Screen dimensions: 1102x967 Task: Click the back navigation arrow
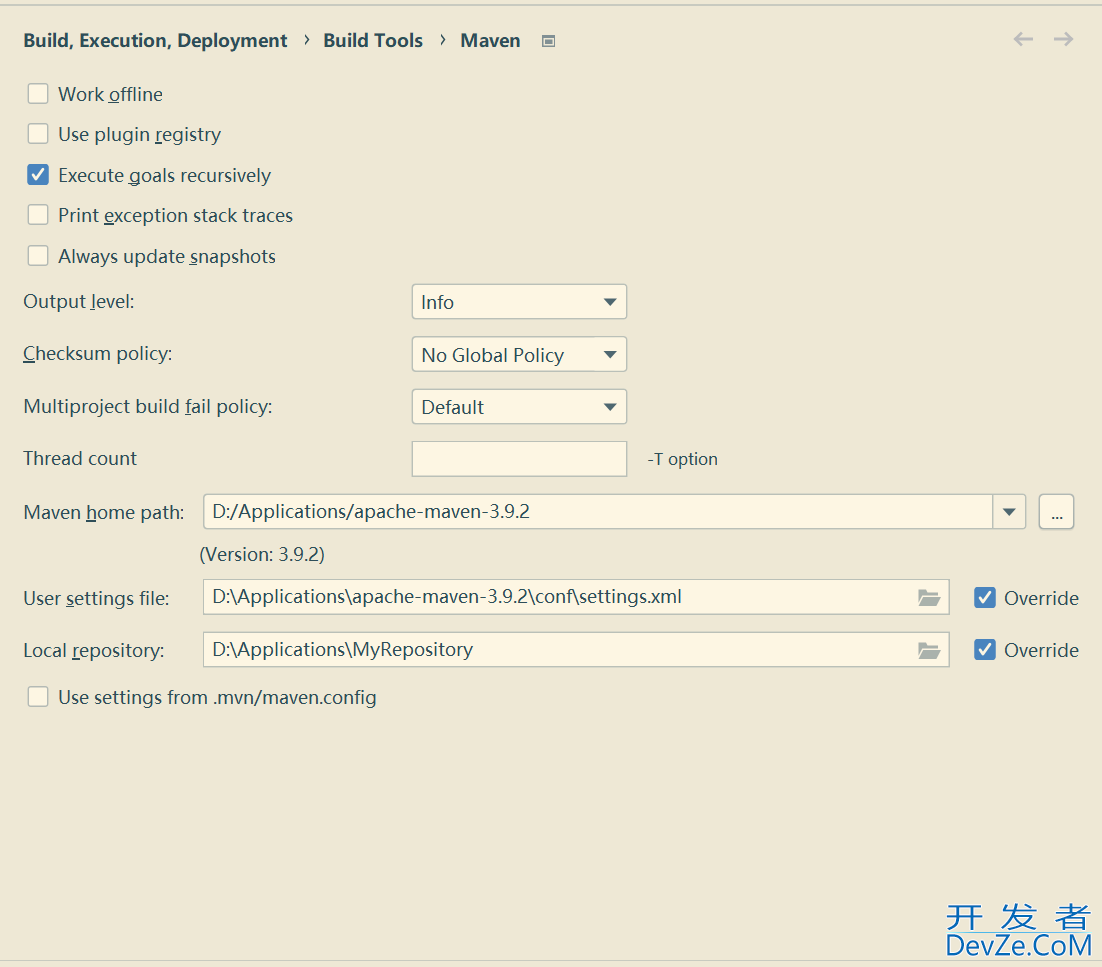tap(1023, 39)
